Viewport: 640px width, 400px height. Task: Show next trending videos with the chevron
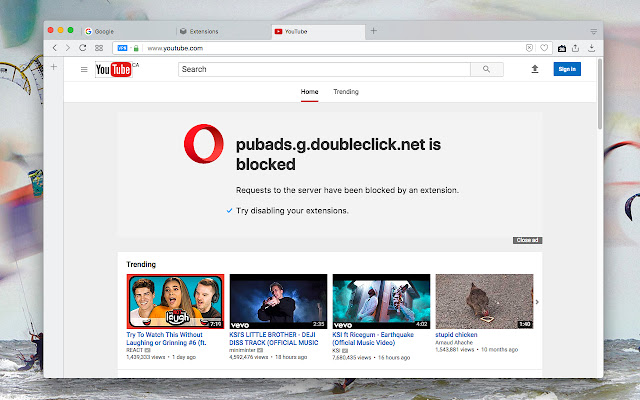click(537, 302)
